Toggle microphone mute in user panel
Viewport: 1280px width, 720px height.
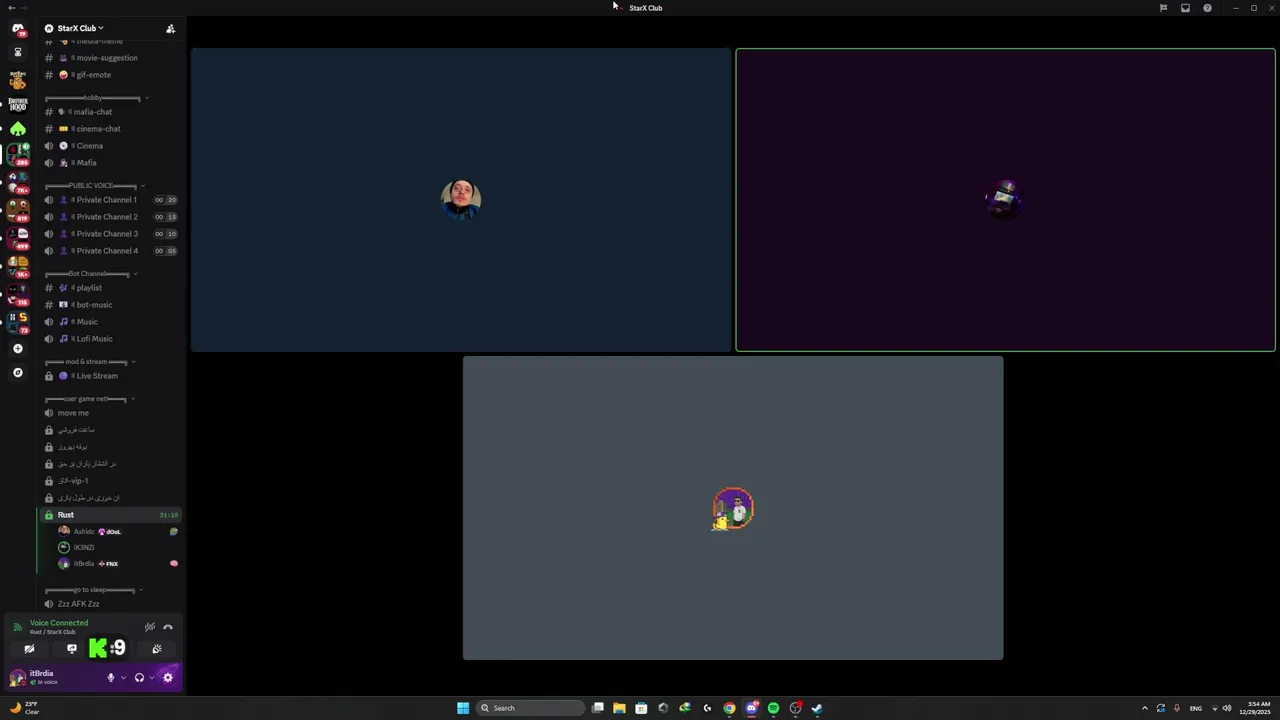click(111, 677)
